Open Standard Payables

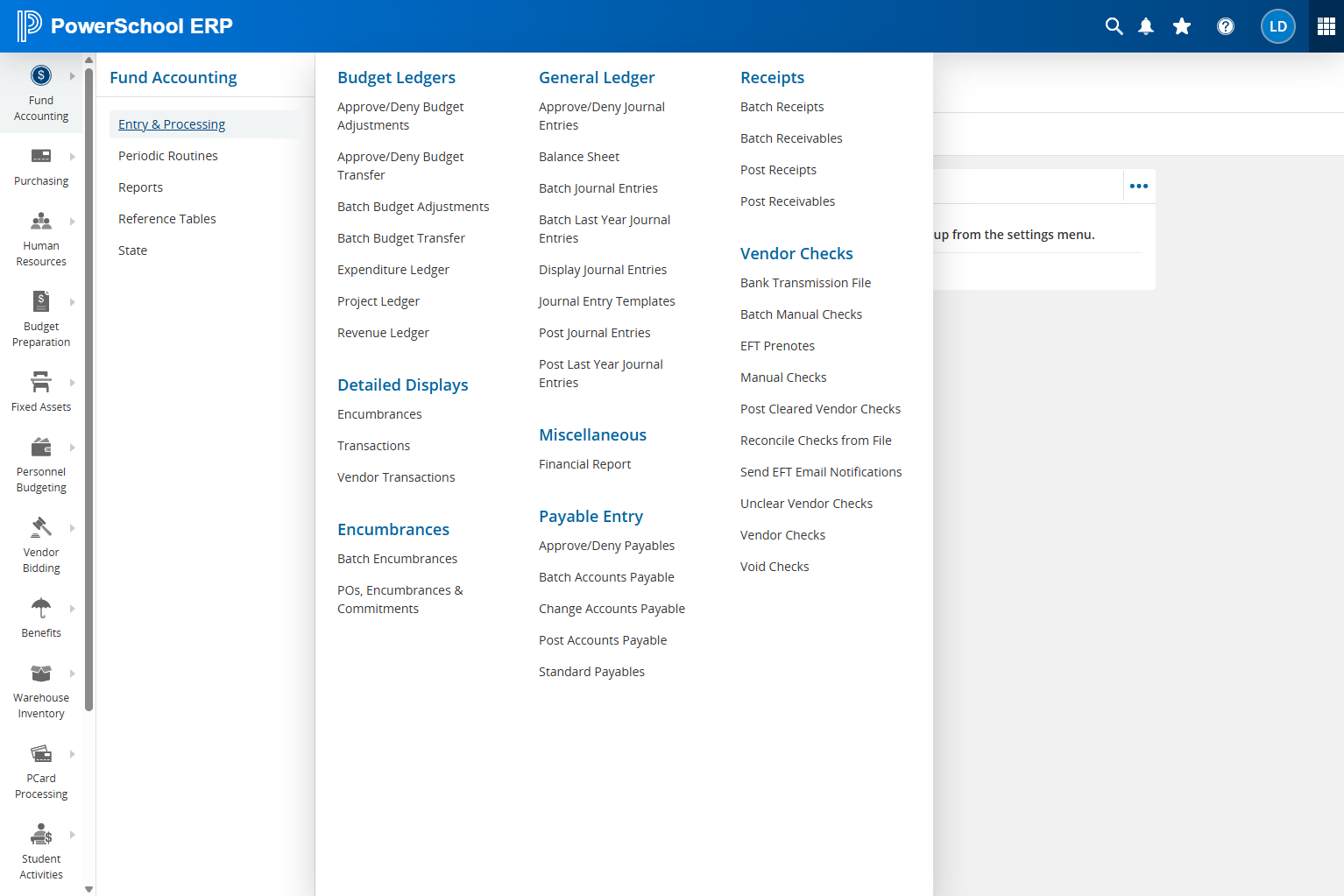click(x=591, y=672)
